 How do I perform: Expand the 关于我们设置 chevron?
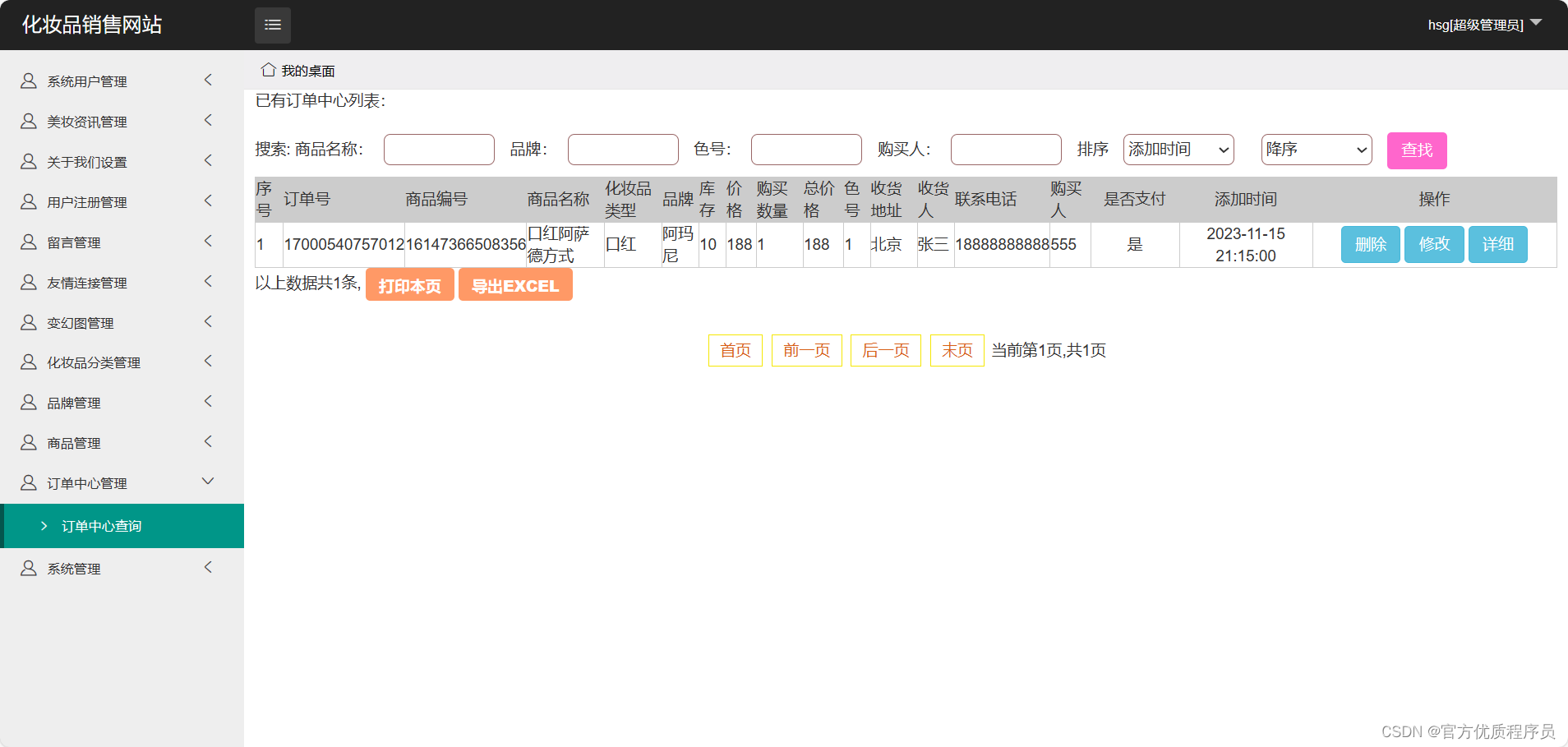click(x=208, y=160)
